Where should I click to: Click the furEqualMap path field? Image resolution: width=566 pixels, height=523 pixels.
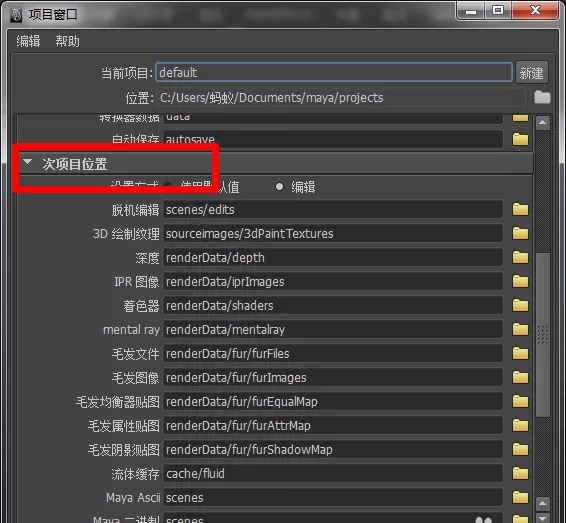[333, 402]
